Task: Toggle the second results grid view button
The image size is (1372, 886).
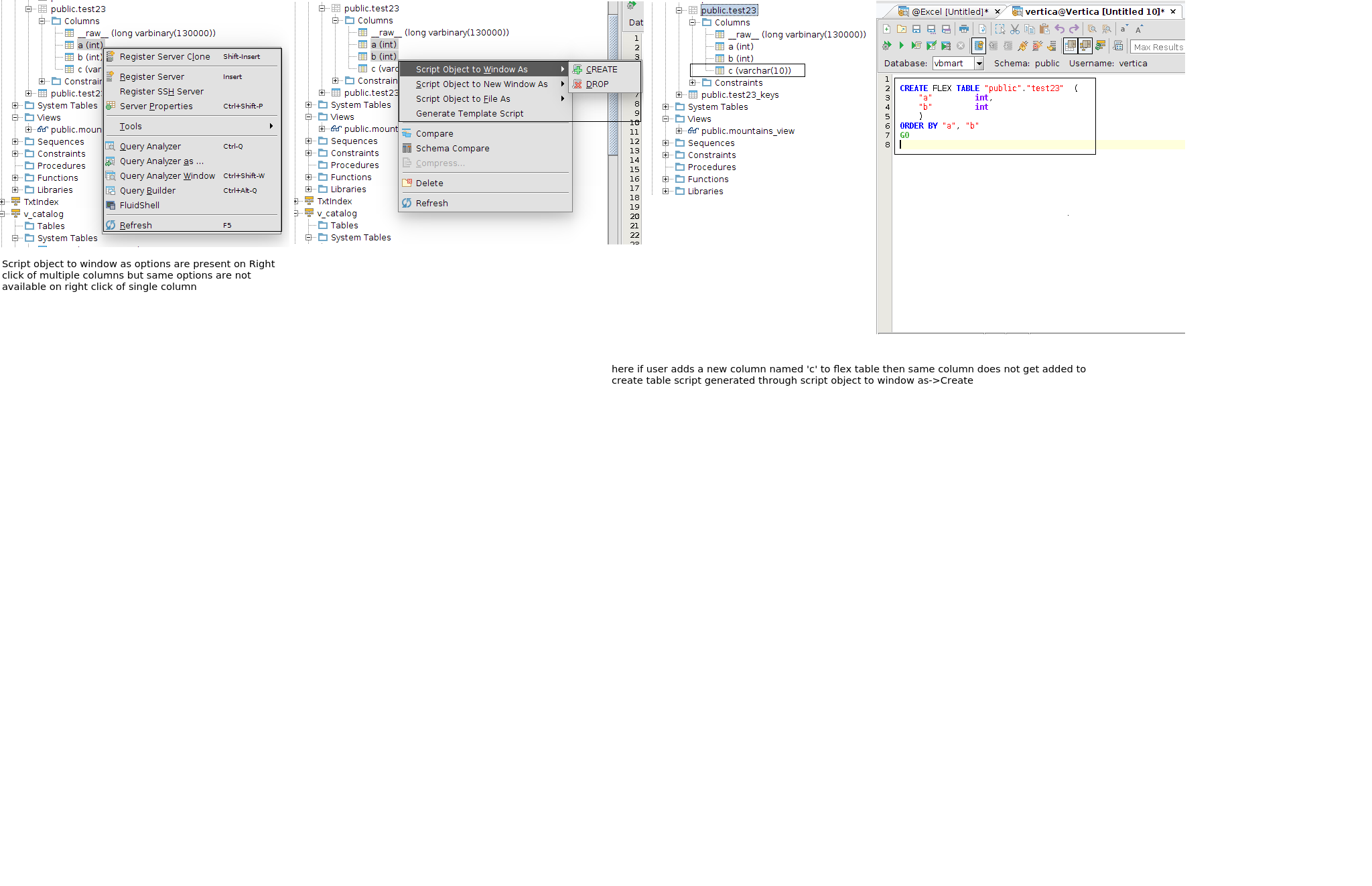Action: (x=1085, y=46)
